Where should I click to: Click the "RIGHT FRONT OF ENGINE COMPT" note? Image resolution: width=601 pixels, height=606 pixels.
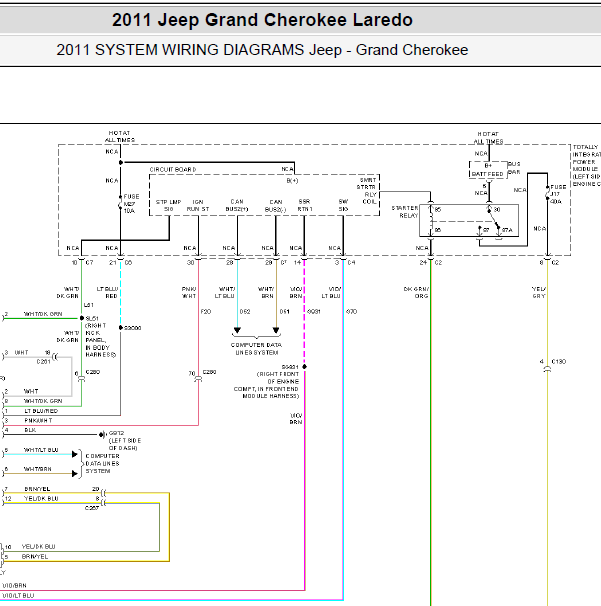266,385
